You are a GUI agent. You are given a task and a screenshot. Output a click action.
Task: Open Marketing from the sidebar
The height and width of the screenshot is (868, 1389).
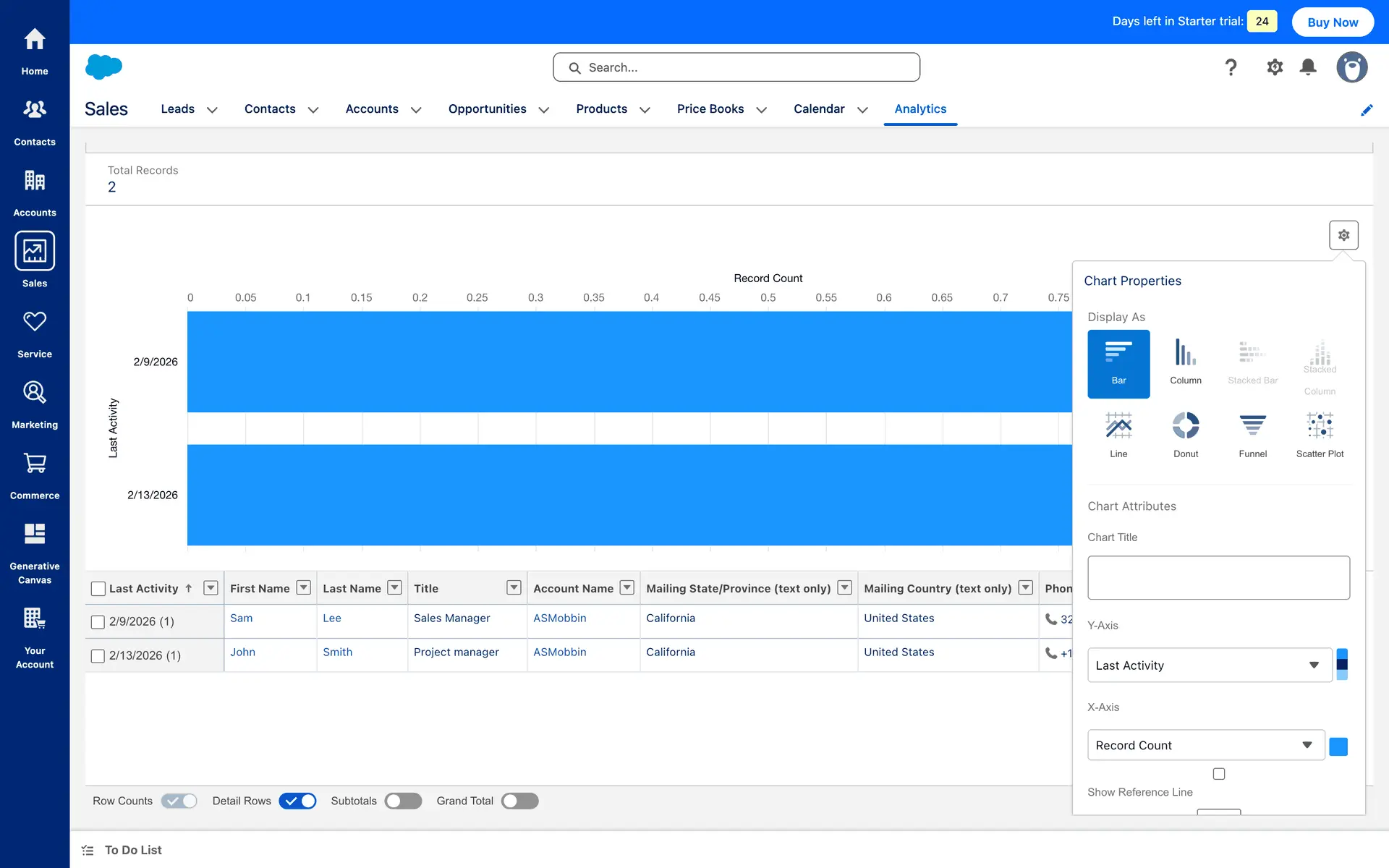[35, 404]
